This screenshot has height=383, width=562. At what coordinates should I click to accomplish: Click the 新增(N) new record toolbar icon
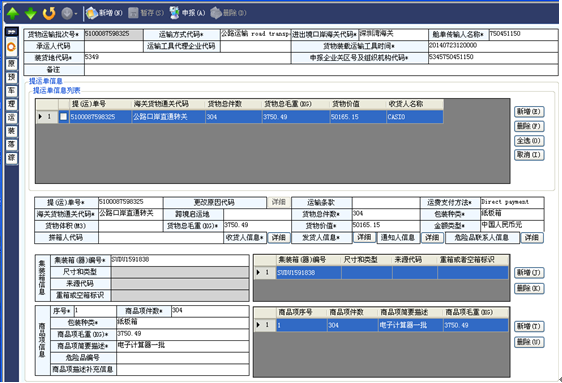click(x=104, y=13)
